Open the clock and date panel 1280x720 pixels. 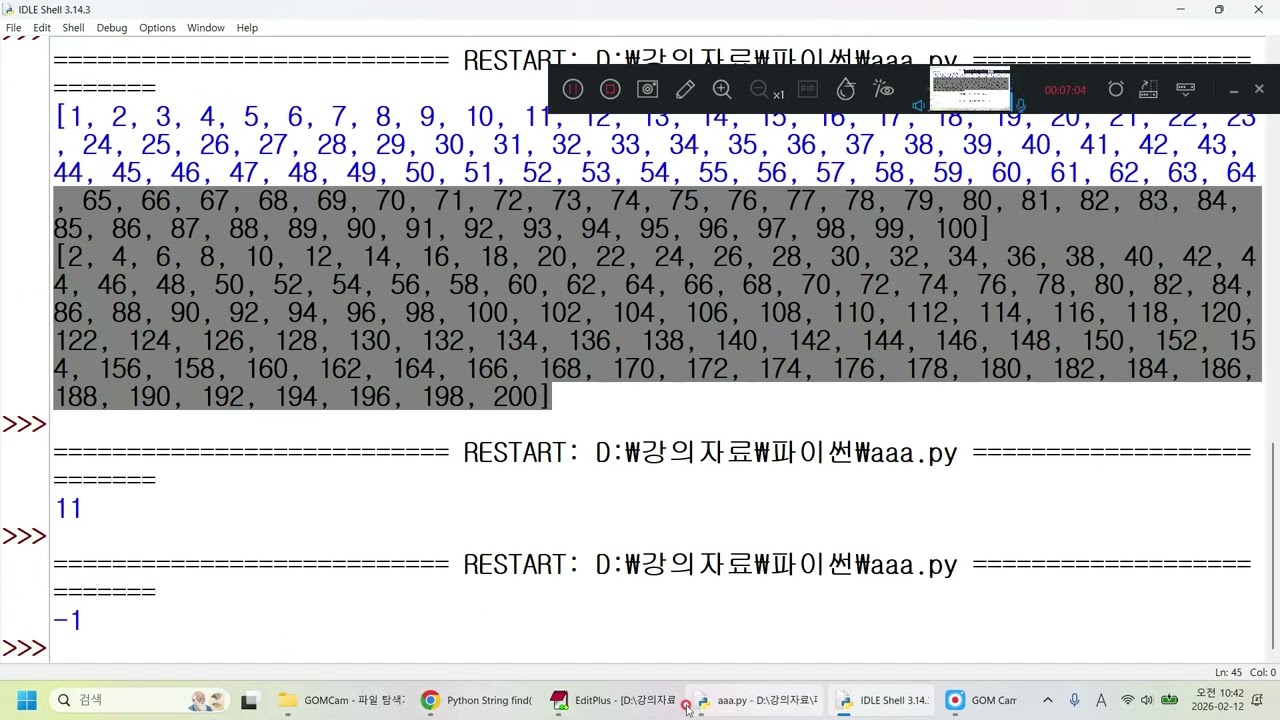pos(1219,700)
